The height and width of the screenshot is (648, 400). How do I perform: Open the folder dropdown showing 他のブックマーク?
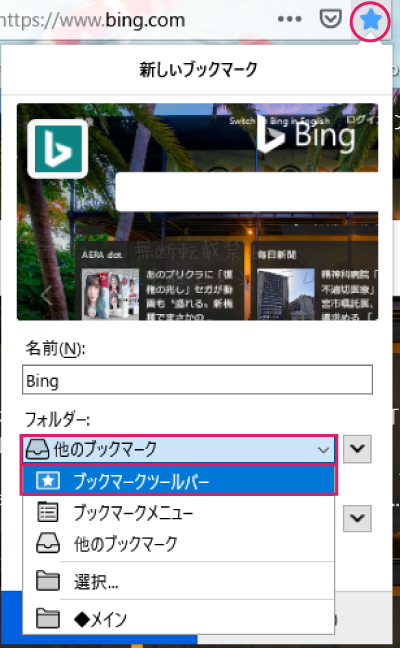point(179,449)
